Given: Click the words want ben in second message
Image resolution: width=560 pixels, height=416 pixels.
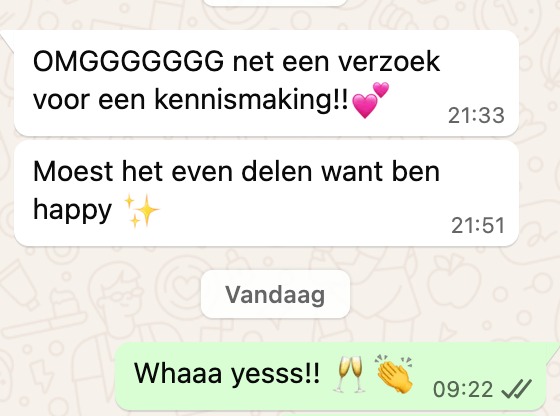Looking at the screenshot, I should click(380, 171).
